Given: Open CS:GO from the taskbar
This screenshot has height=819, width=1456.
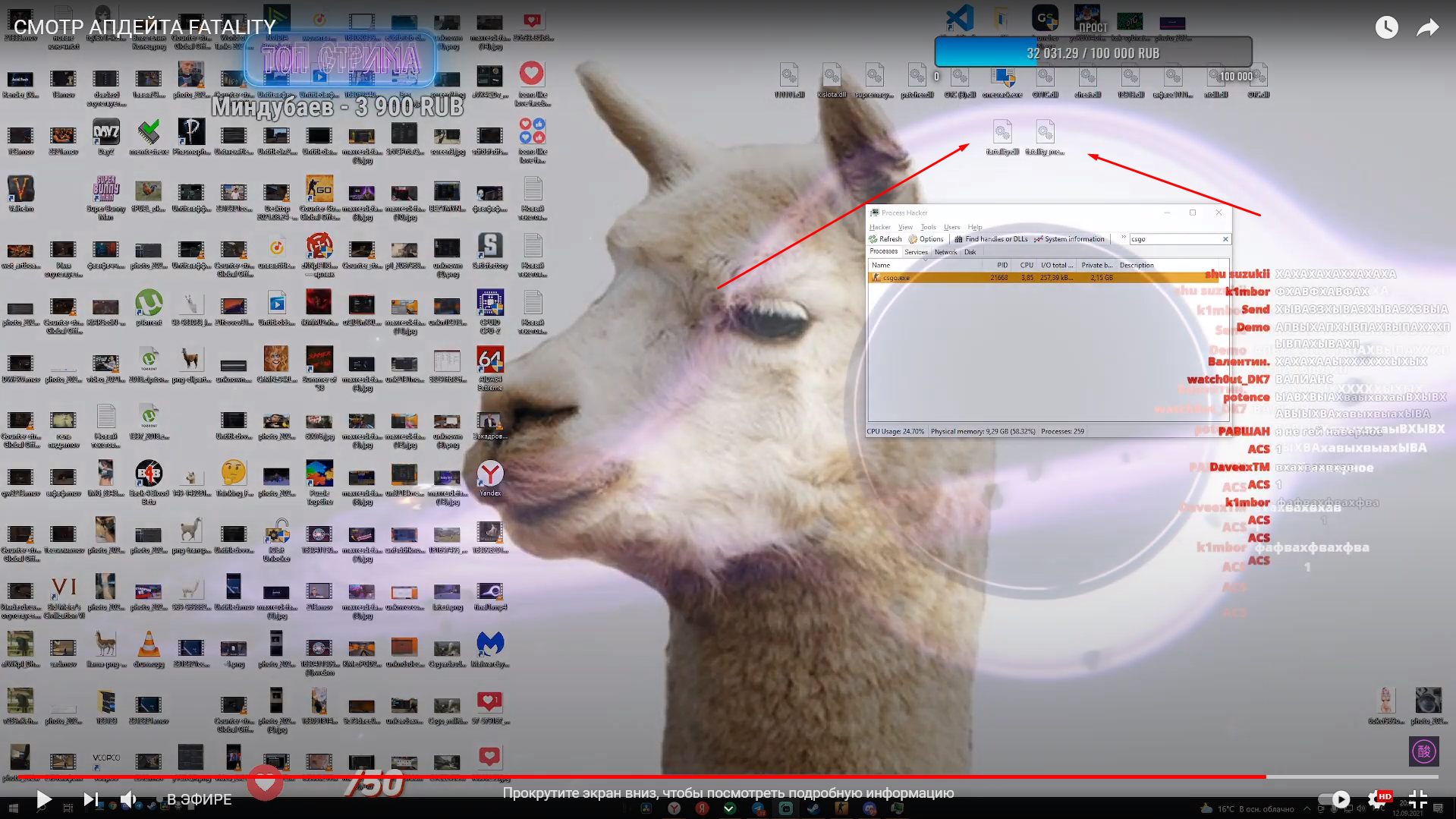Looking at the screenshot, I should [x=841, y=809].
